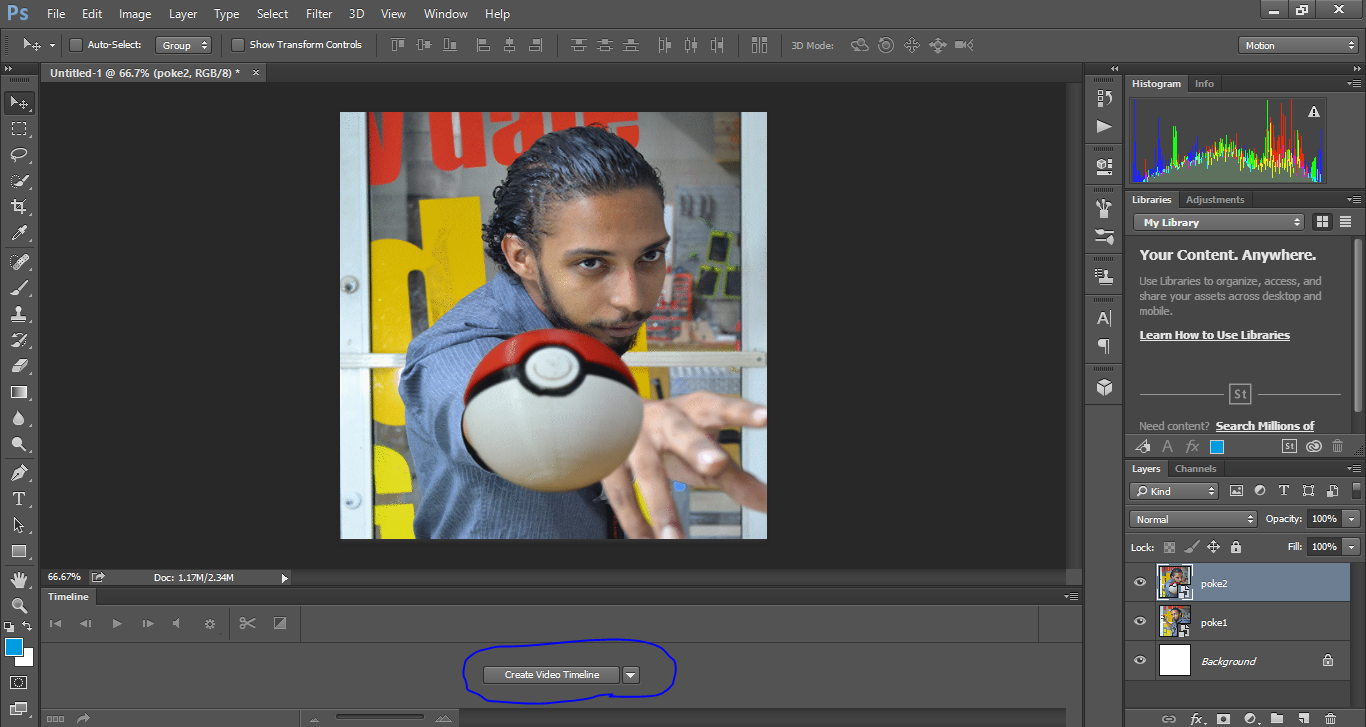Delete layer with Layers panel trash icon
The height and width of the screenshot is (727, 1366).
[1330, 718]
